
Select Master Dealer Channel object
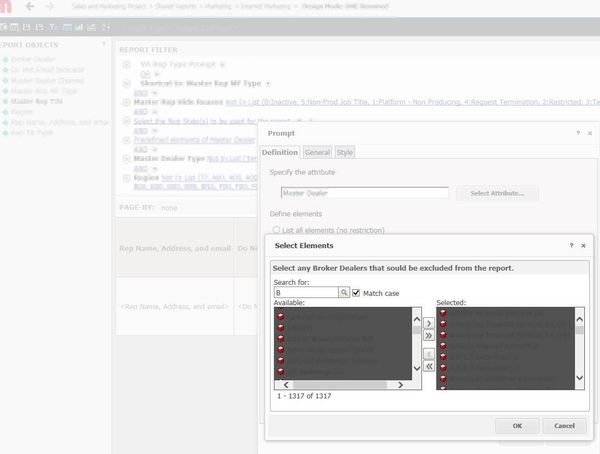tap(43, 80)
